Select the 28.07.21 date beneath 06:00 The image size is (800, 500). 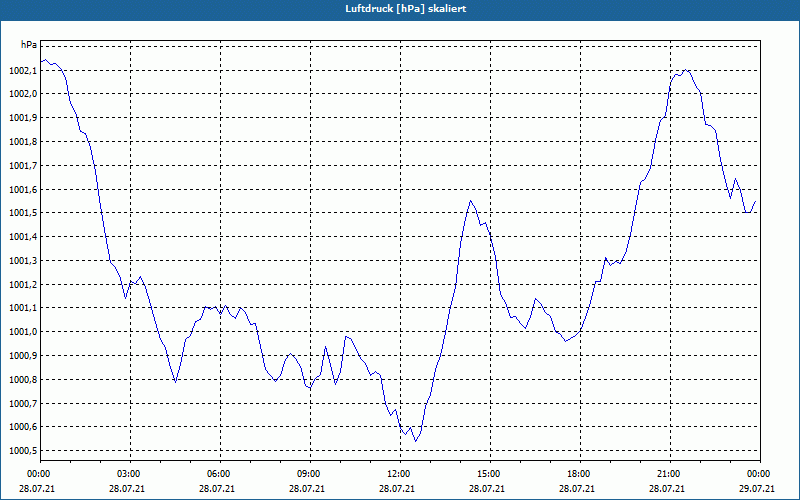[x=217, y=489]
